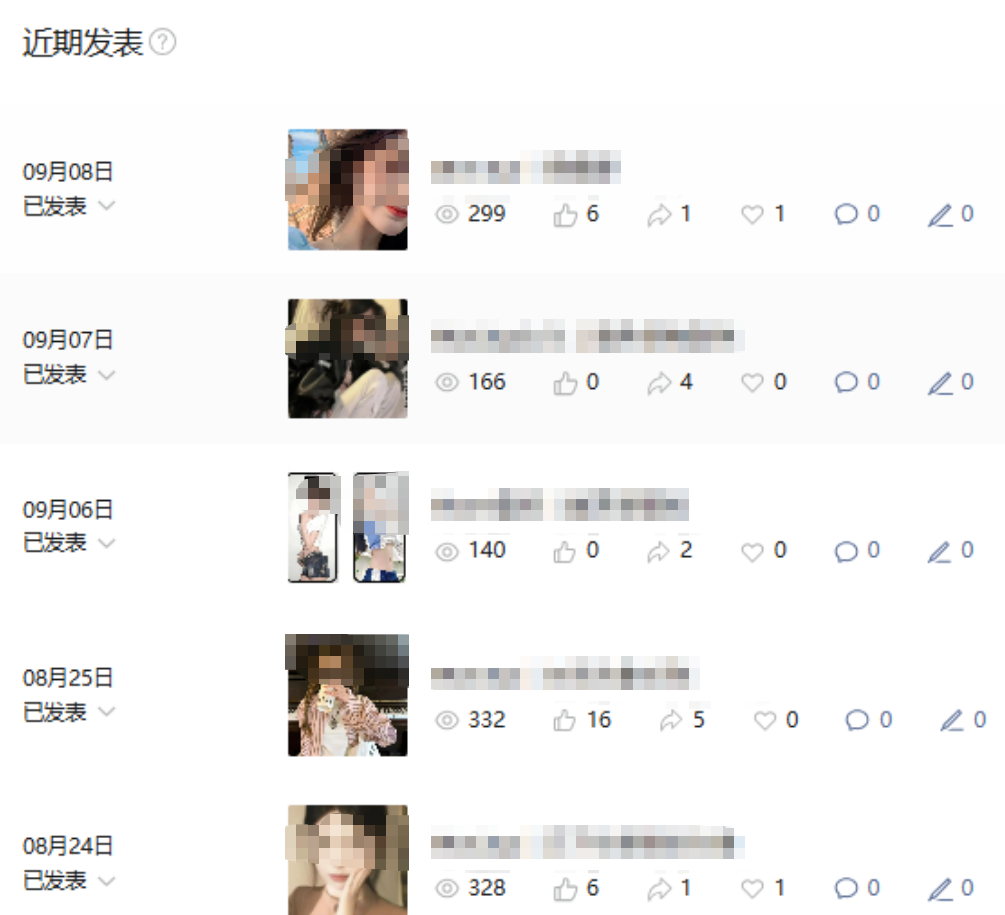Click the comment bubble icon on 08月24日 post

[846, 888]
